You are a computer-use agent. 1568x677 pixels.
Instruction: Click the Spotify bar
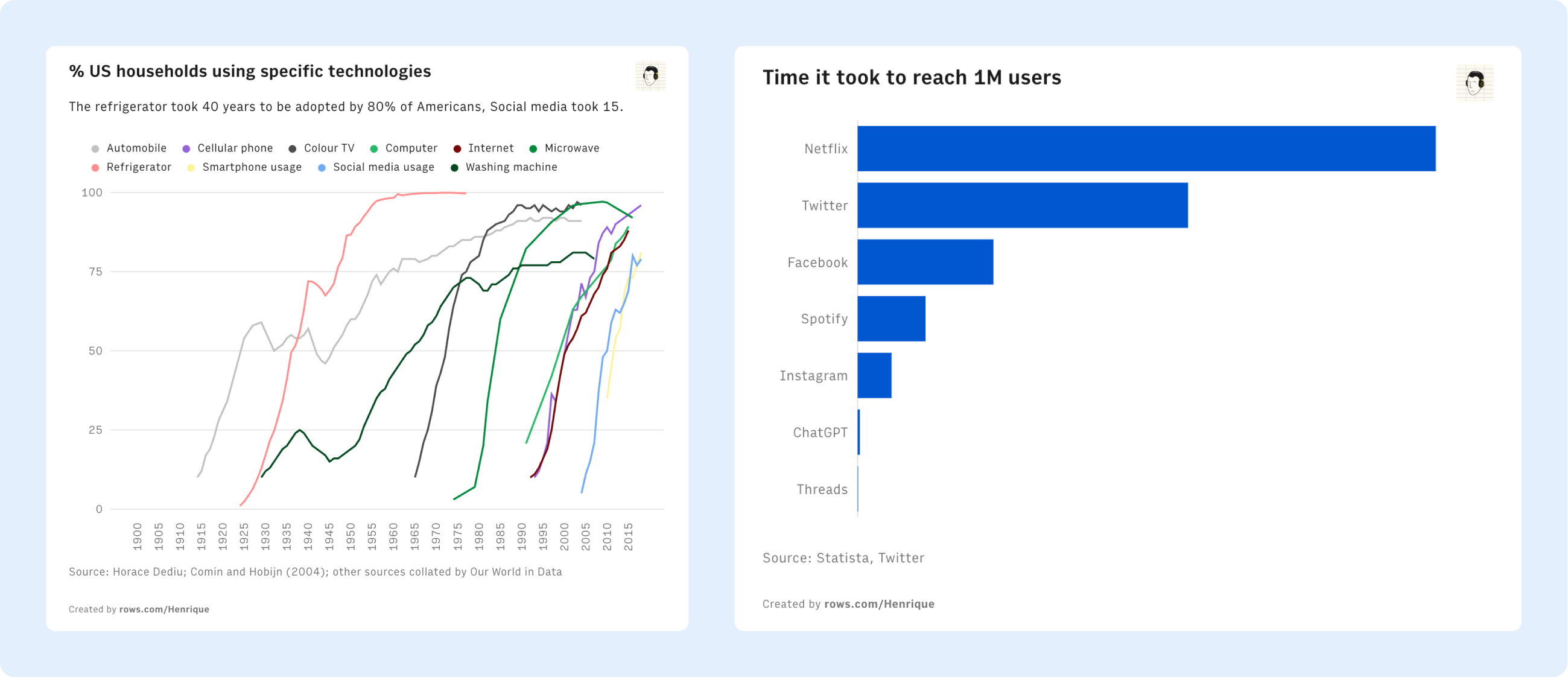pos(891,319)
